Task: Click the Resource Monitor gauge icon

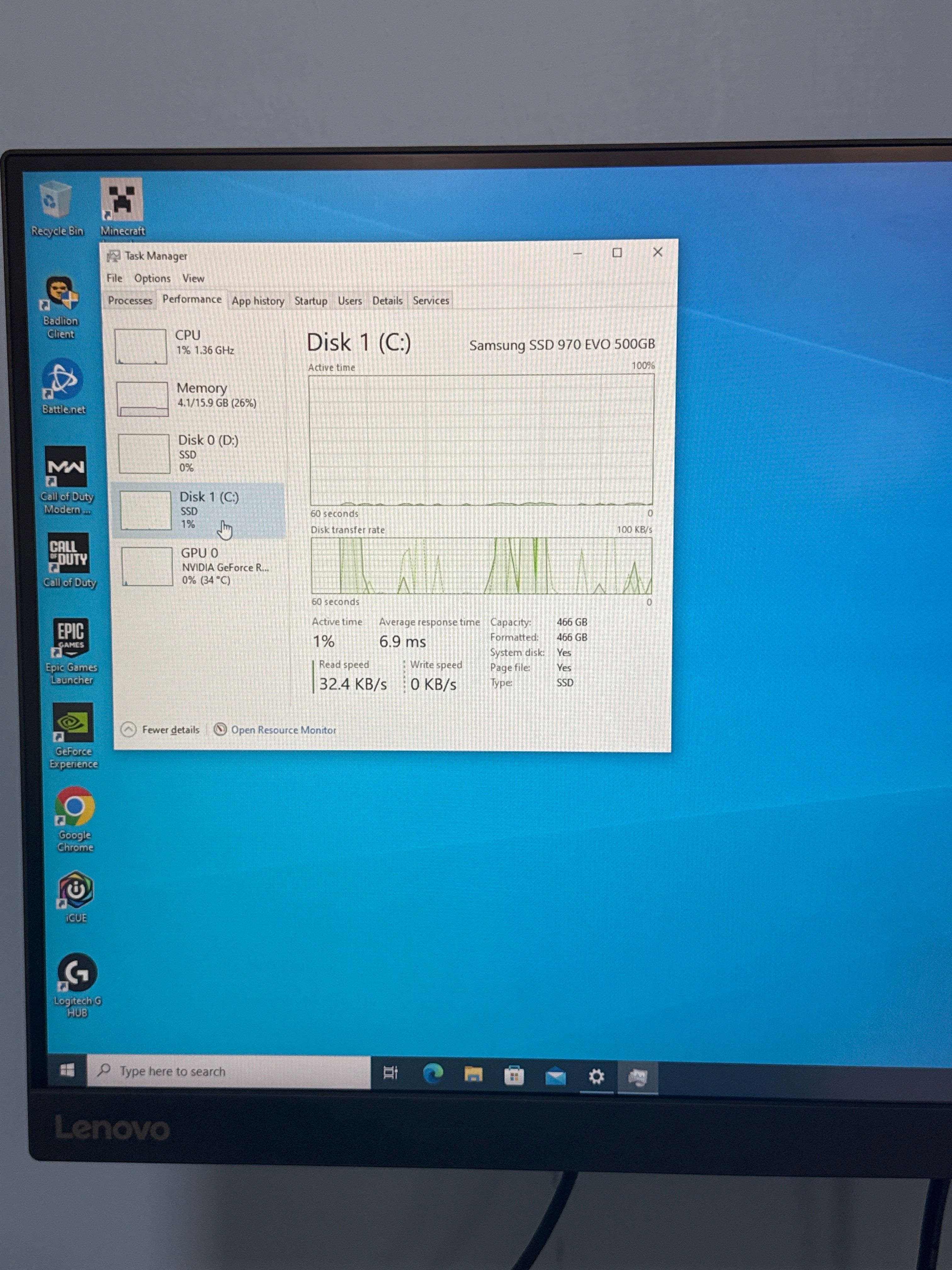Action: click(220, 729)
